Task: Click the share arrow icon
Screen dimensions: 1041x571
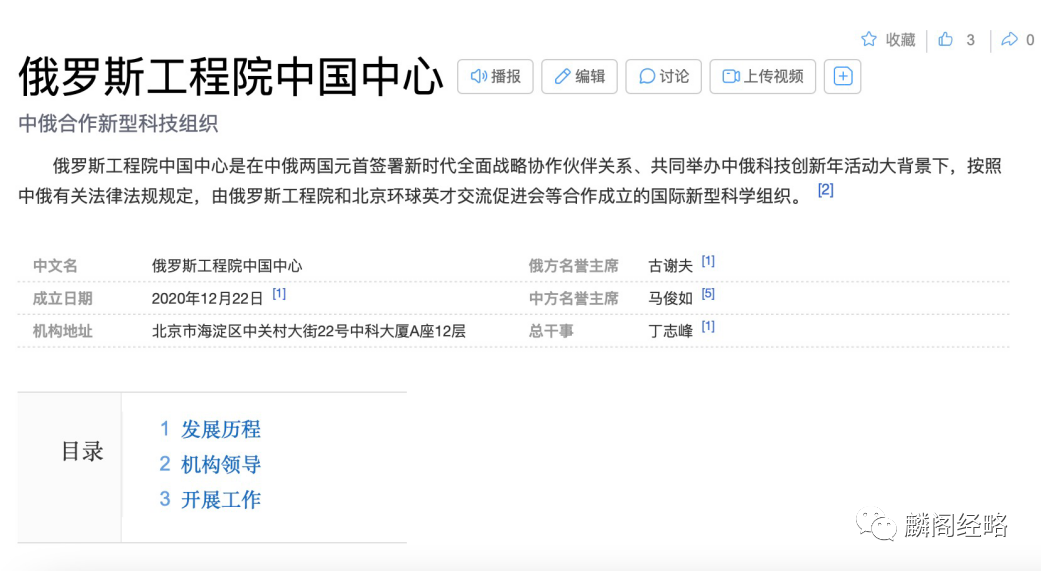Action: click(1009, 39)
